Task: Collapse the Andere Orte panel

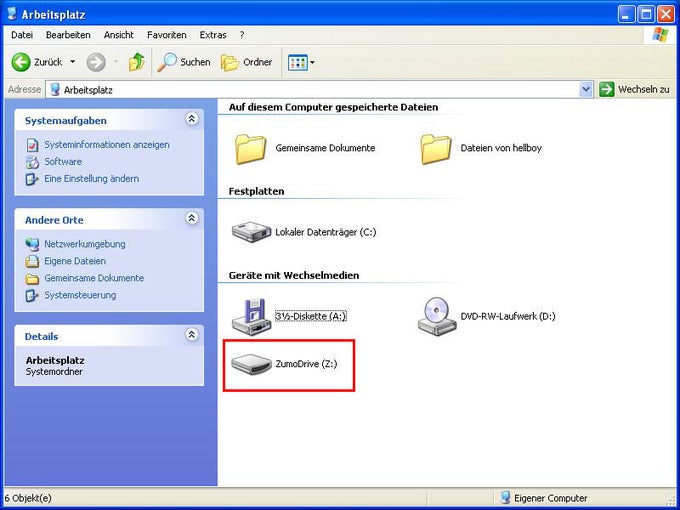Action: tap(192, 218)
